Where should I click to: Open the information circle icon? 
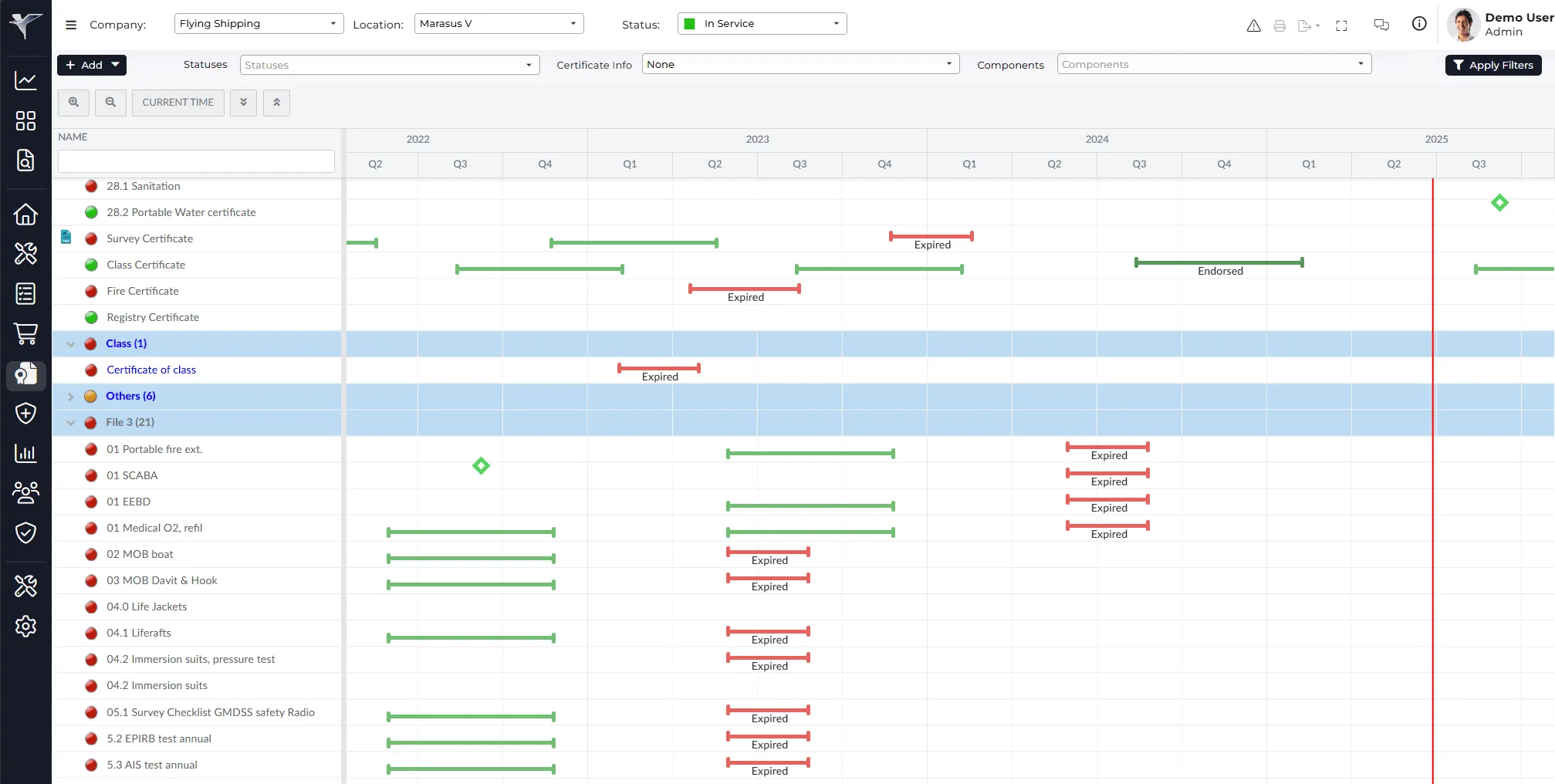coord(1418,24)
